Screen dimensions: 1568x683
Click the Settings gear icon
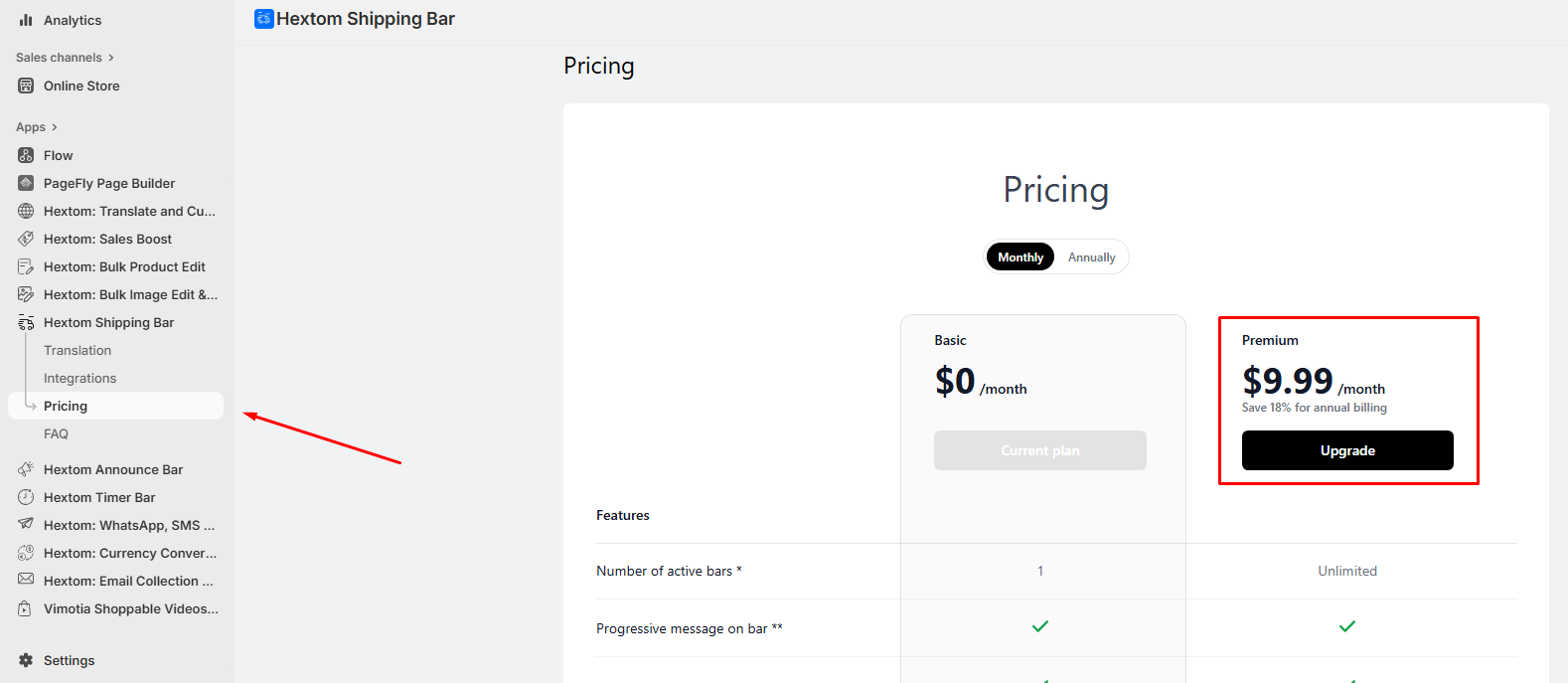tap(26, 660)
